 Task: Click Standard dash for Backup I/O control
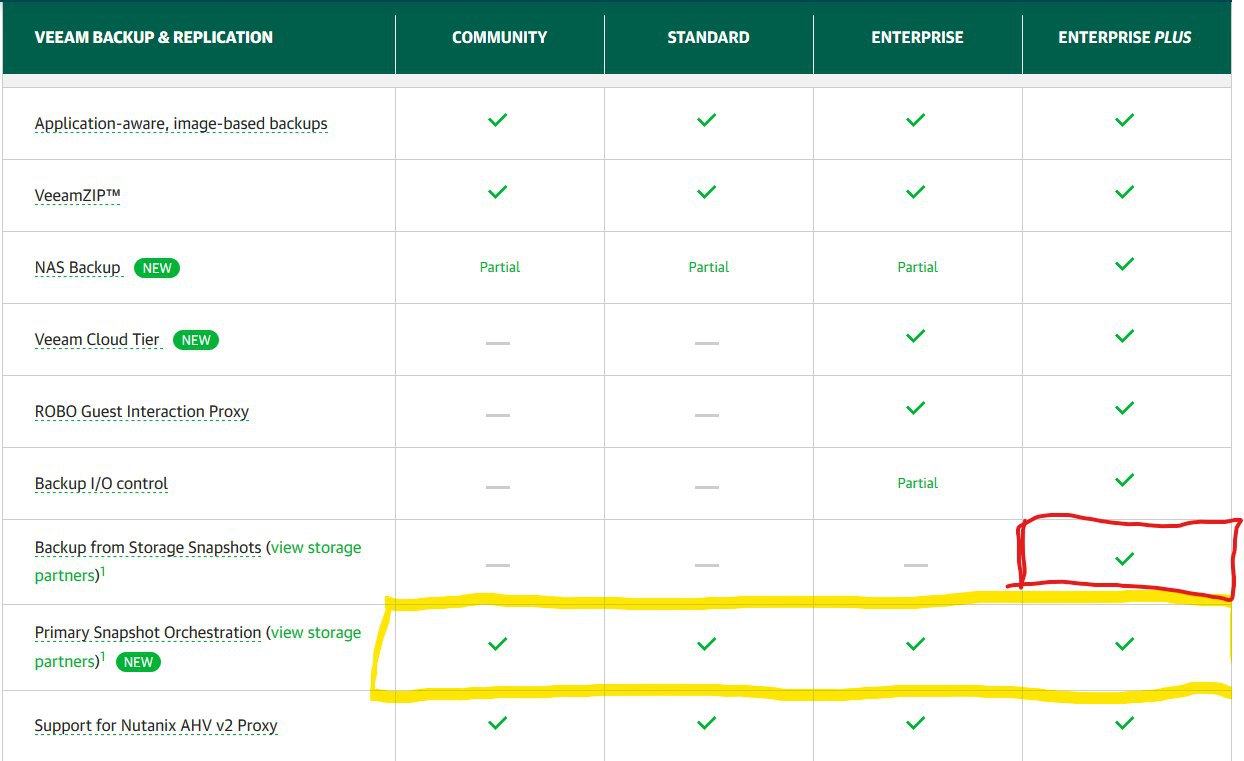point(707,487)
